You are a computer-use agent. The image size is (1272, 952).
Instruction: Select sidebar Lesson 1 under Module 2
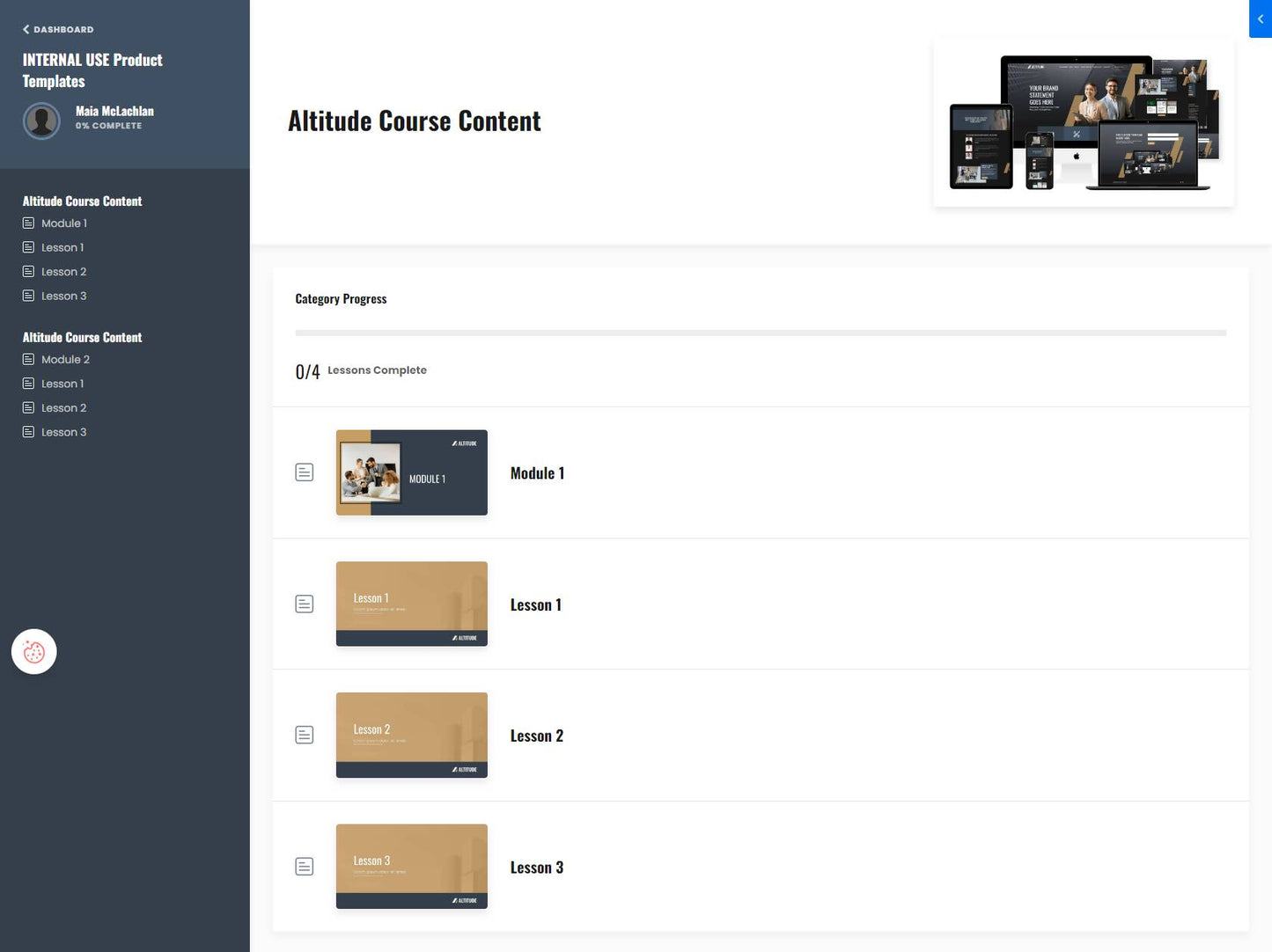point(62,384)
